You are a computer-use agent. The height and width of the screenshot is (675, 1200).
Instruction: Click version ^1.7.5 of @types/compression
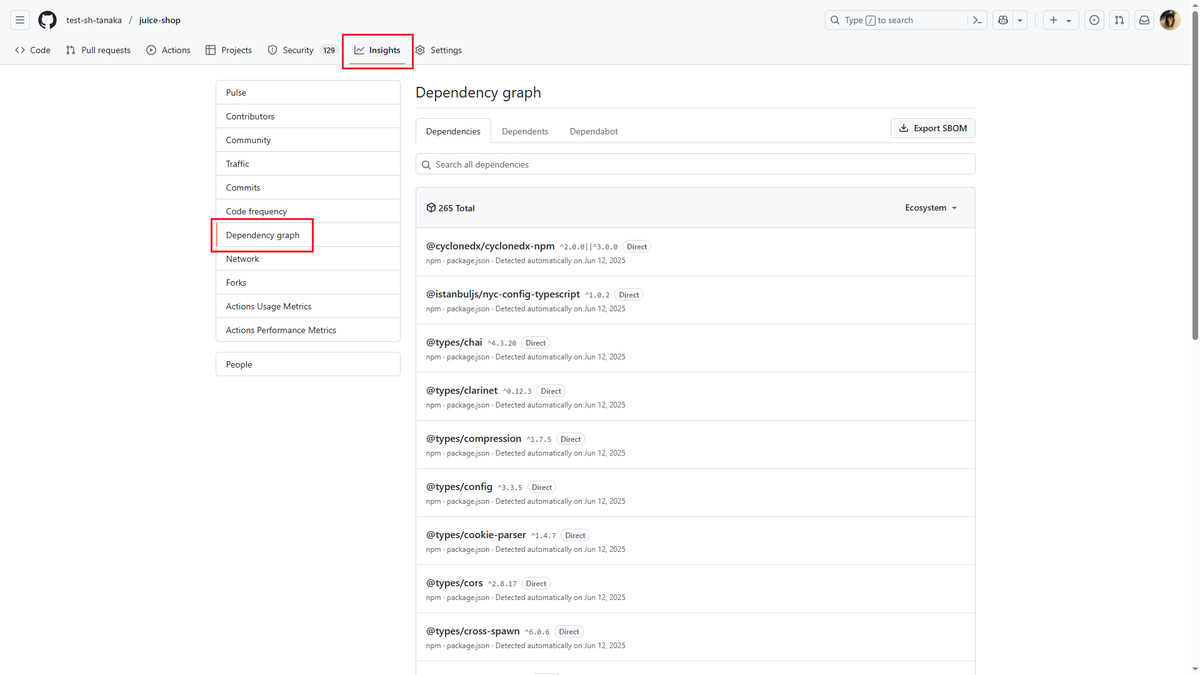point(539,439)
